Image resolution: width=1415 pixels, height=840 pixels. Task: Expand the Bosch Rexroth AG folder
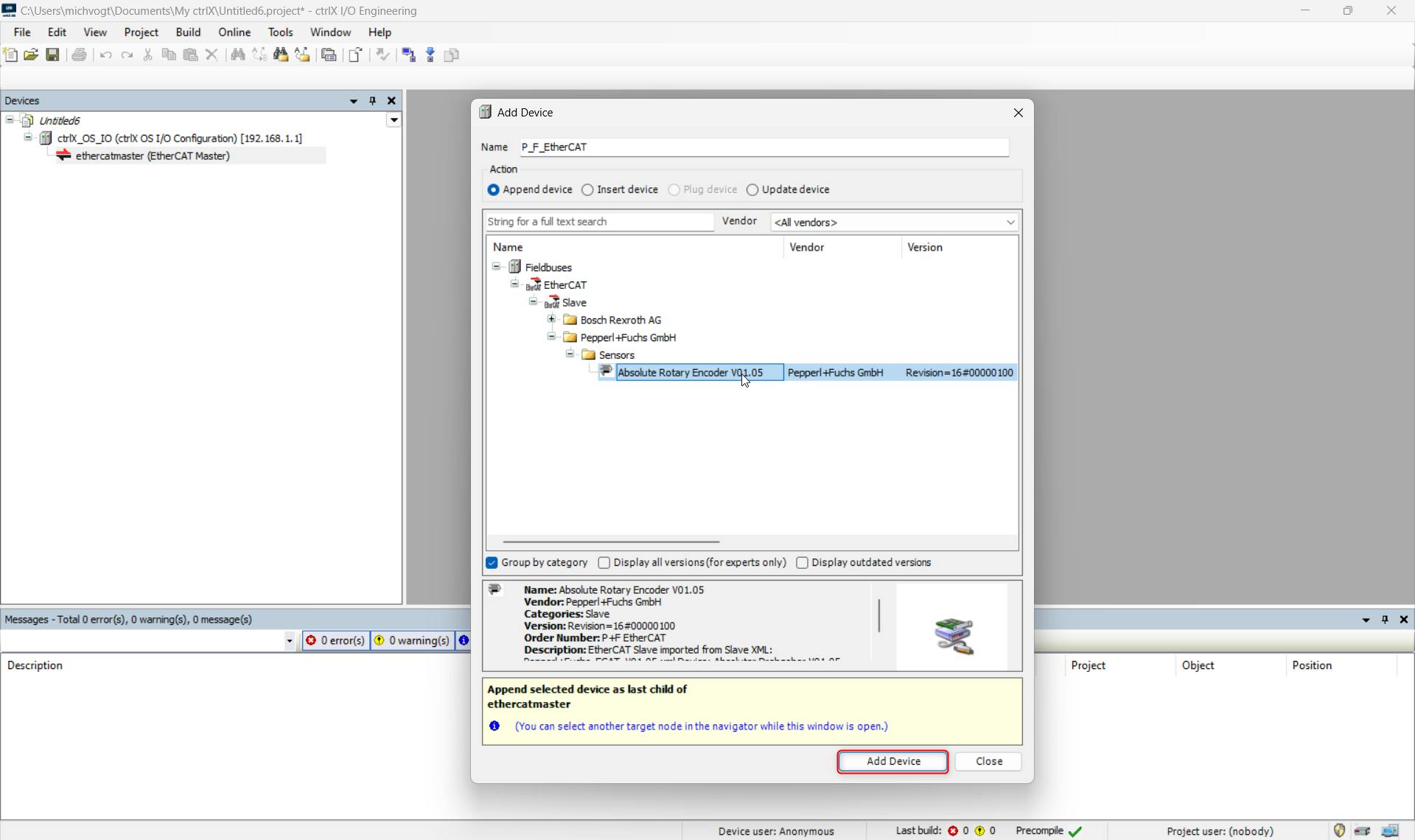551,320
